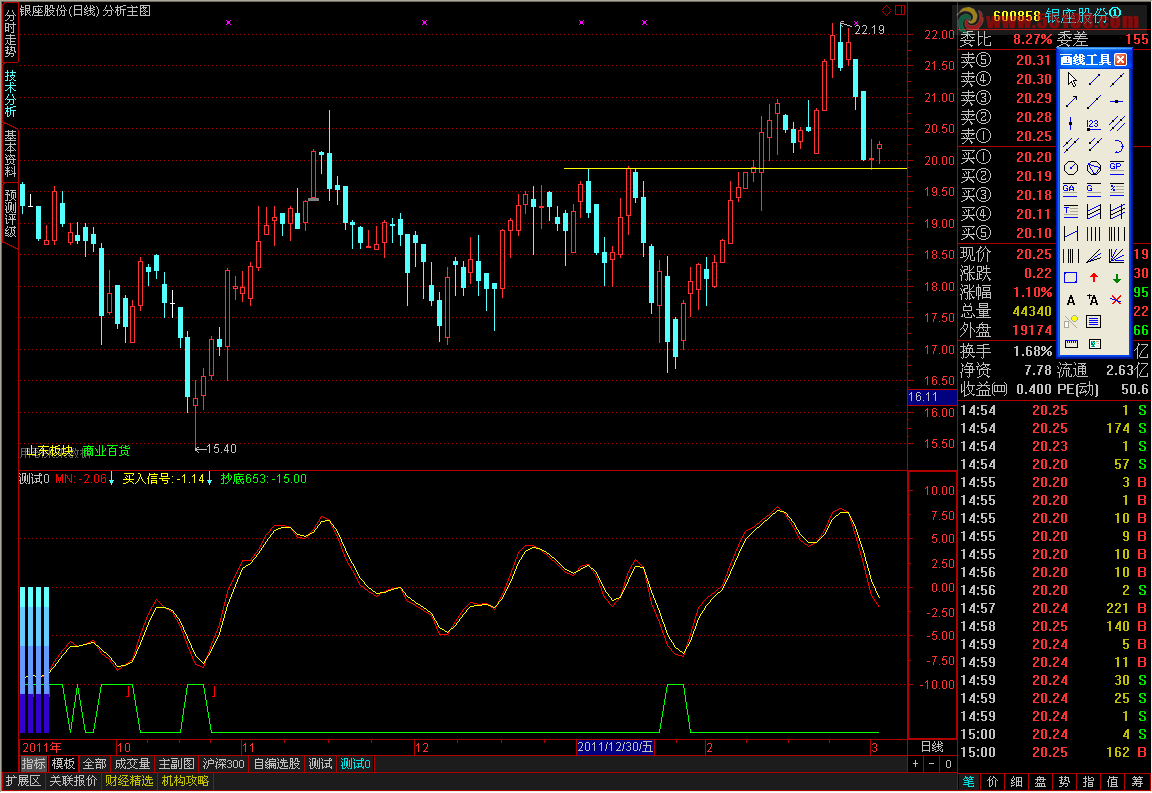
Task: Open the 日线 period selector
Action: 930,747
